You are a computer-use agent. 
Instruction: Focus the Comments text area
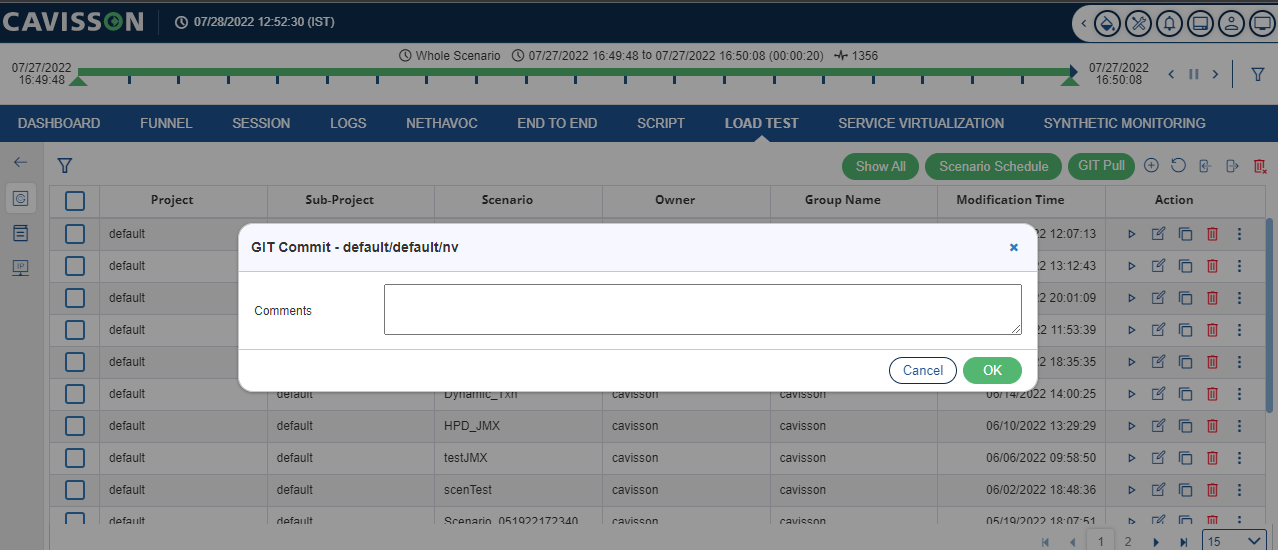click(x=703, y=309)
